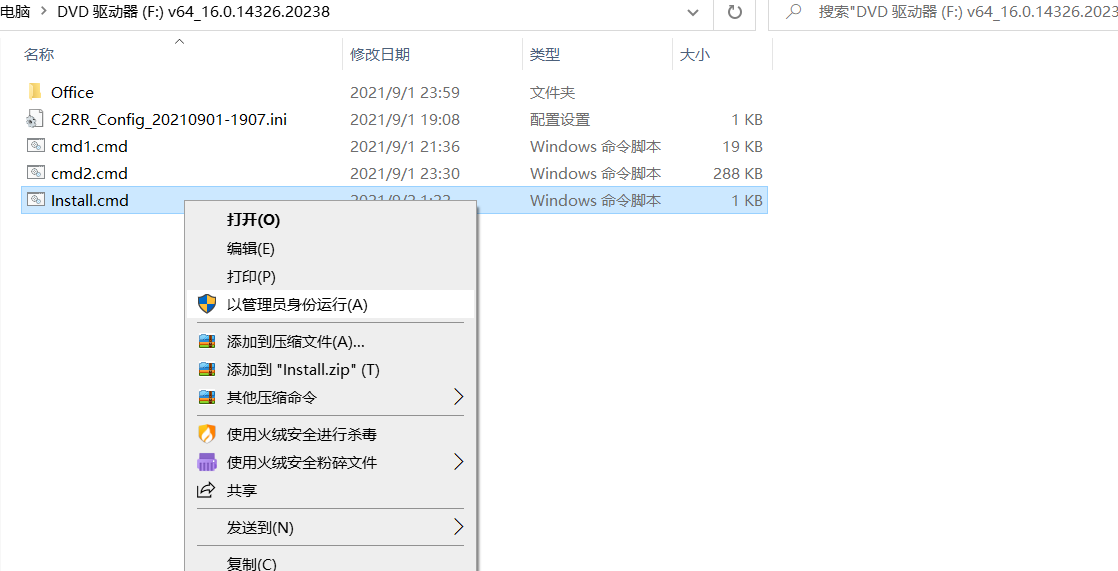
Task: Select 添加到压缩文件(A)... menu entry
Action: click(329, 341)
